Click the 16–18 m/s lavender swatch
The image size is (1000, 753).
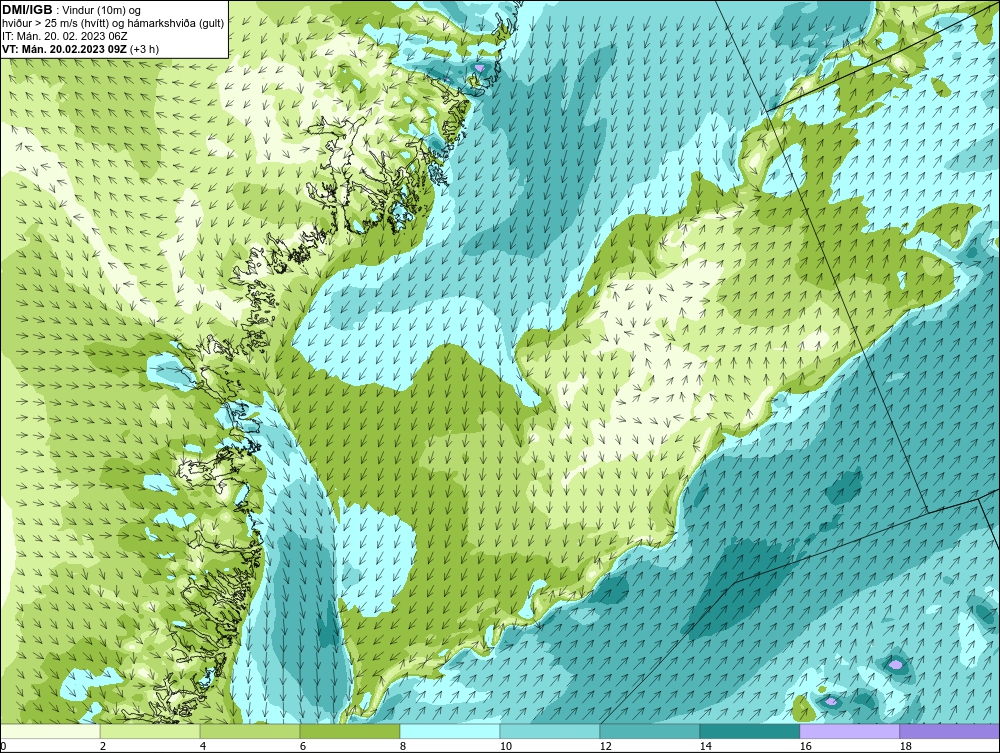point(849,731)
